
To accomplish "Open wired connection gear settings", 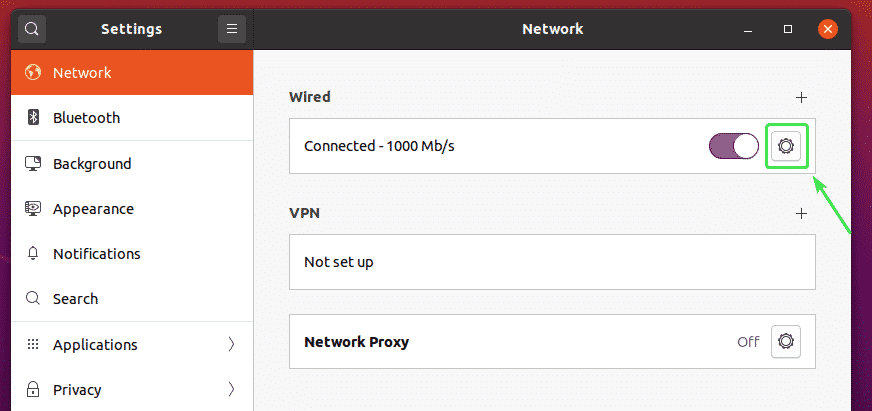I will tap(786, 146).
